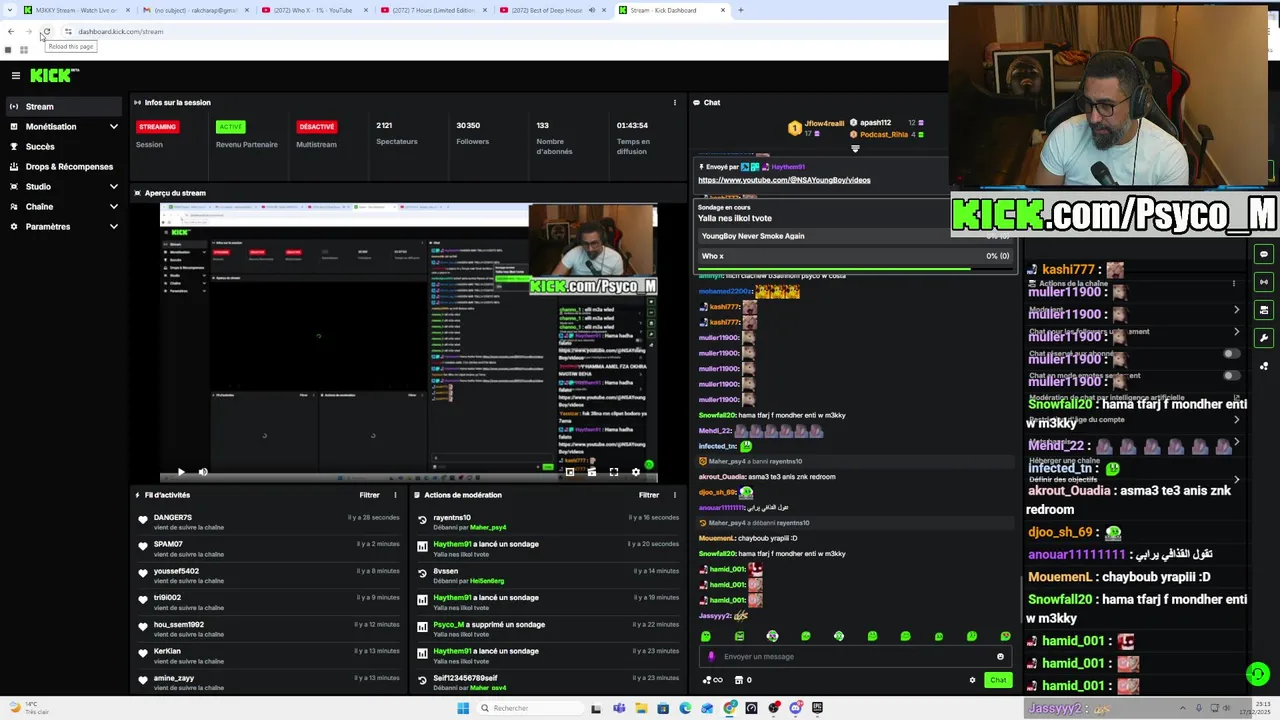Make the stream preview fullscreen
This screenshot has height=720, width=1280.
coord(614,471)
